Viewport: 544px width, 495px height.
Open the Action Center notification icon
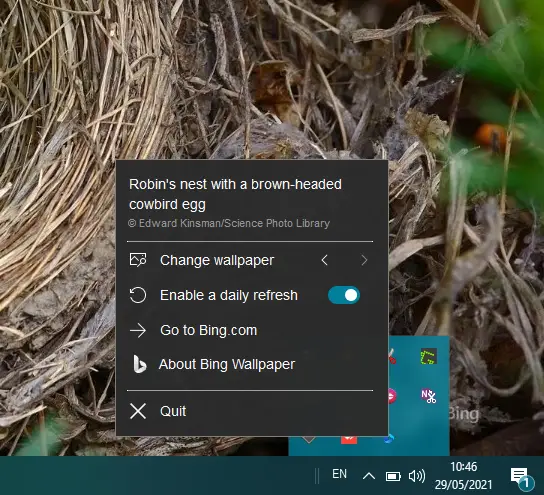[521, 477]
